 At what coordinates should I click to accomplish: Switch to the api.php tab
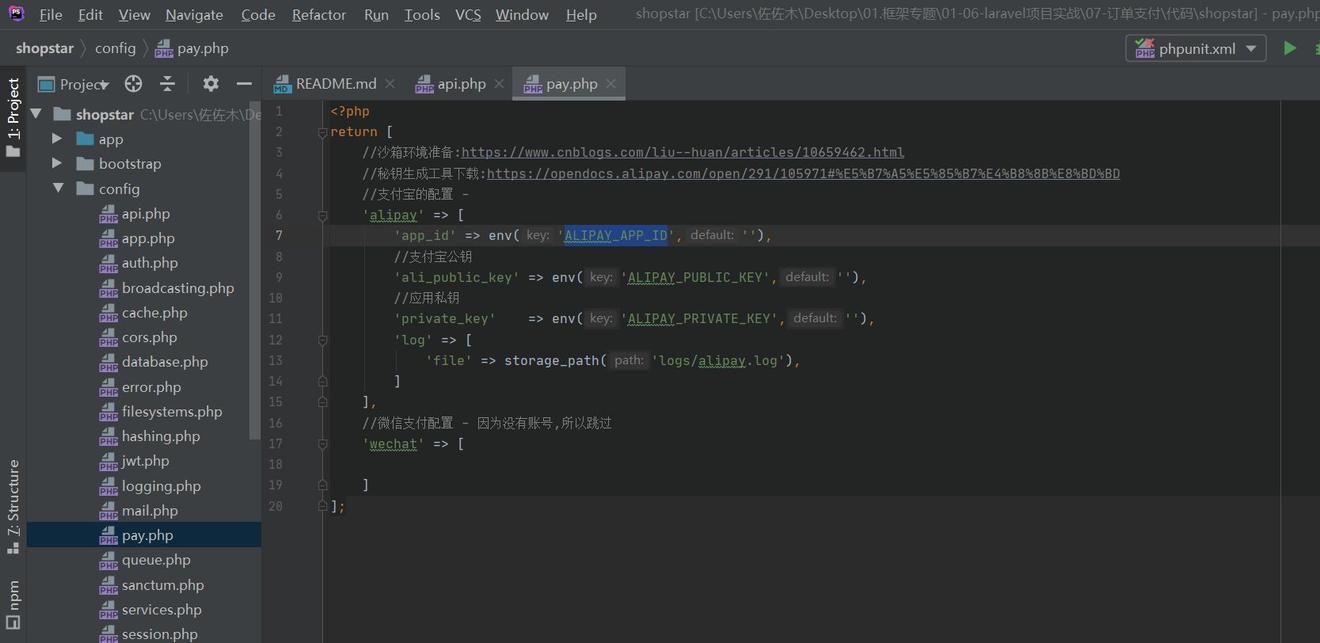(x=451, y=84)
